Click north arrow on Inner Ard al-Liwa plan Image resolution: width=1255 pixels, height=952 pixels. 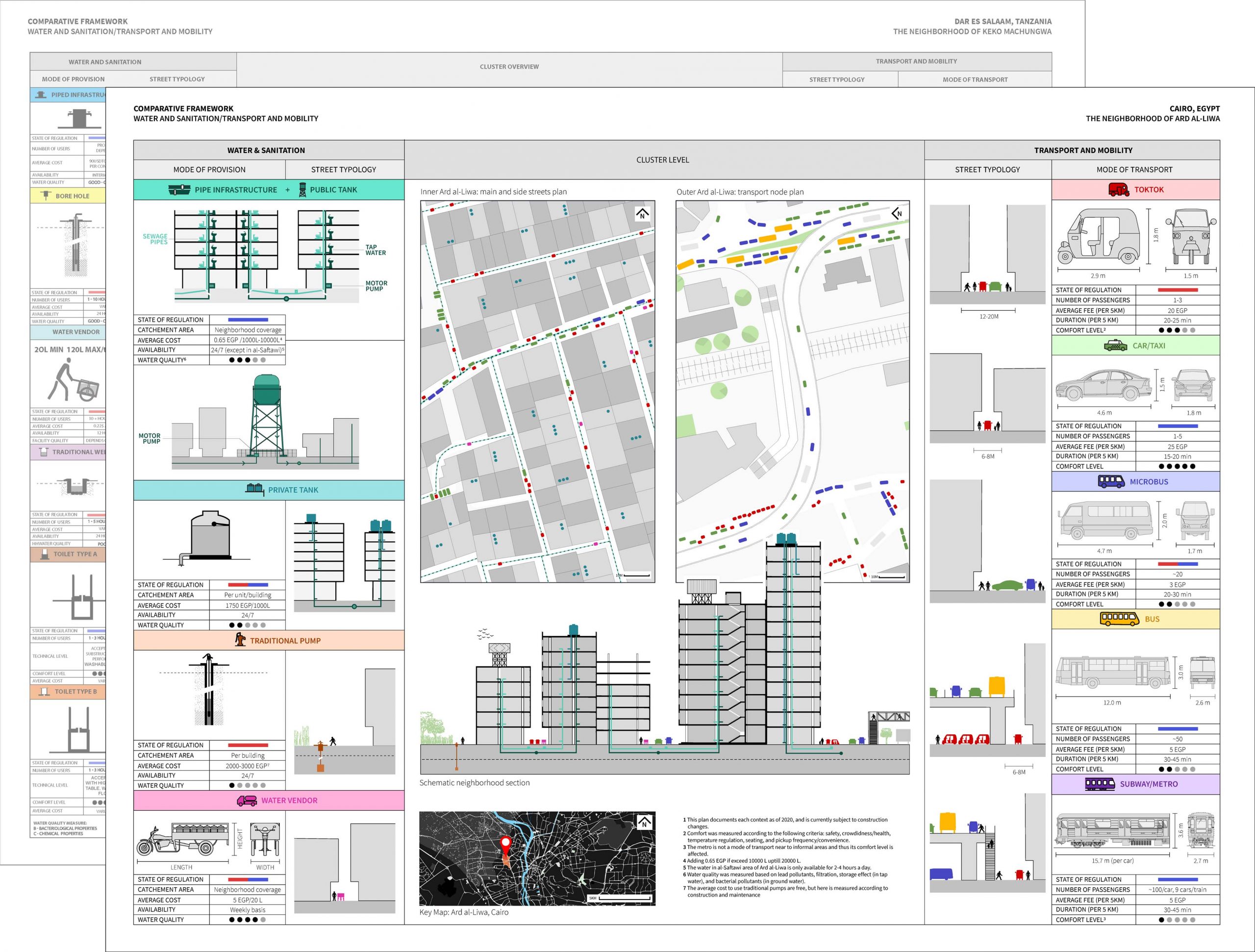tap(642, 214)
